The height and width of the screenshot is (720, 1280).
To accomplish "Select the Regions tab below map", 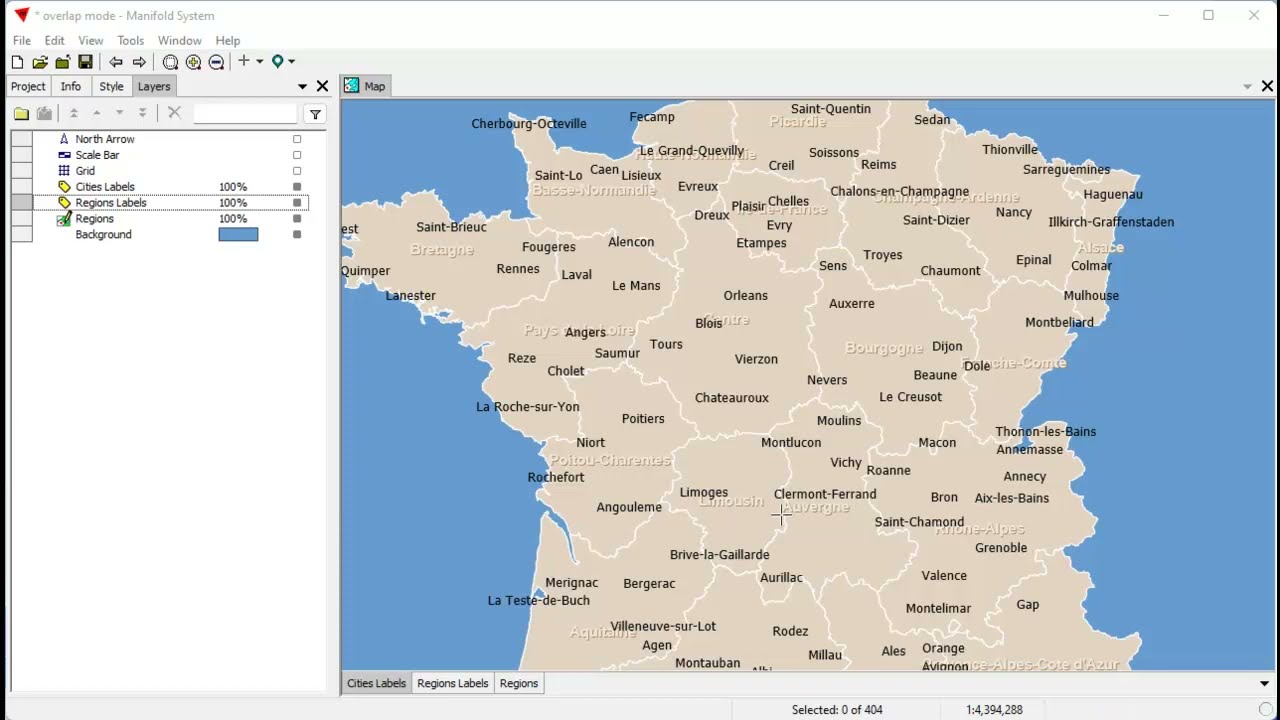I will tap(519, 684).
